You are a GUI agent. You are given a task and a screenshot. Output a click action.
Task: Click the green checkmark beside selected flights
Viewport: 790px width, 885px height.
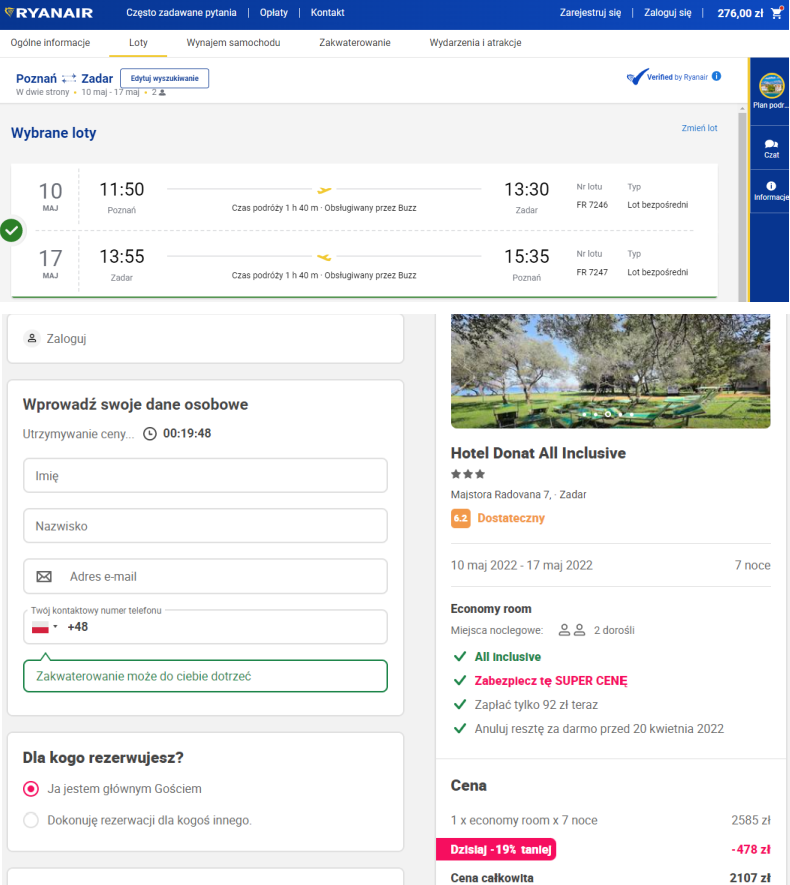(x=11, y=230)
